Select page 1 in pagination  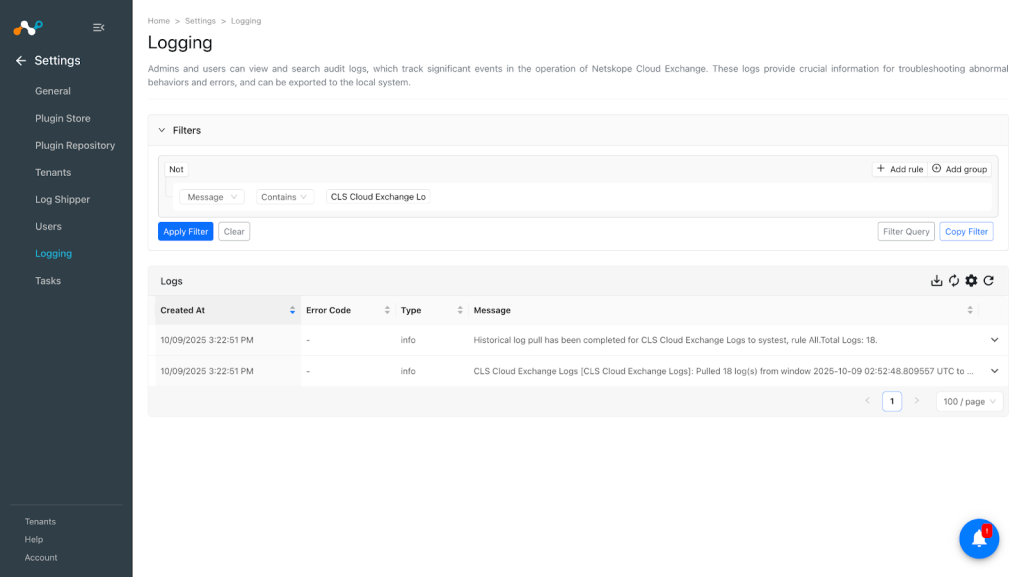pos(892,401)
